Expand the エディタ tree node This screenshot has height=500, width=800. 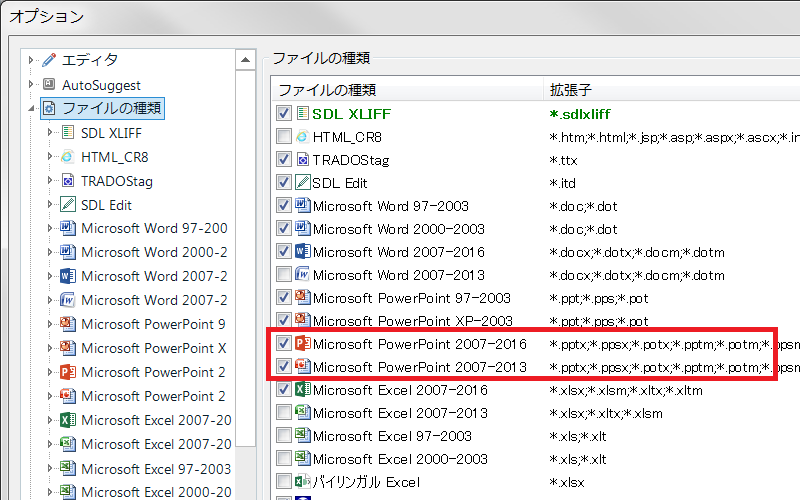pyautogui.click(x=31, y=60)
